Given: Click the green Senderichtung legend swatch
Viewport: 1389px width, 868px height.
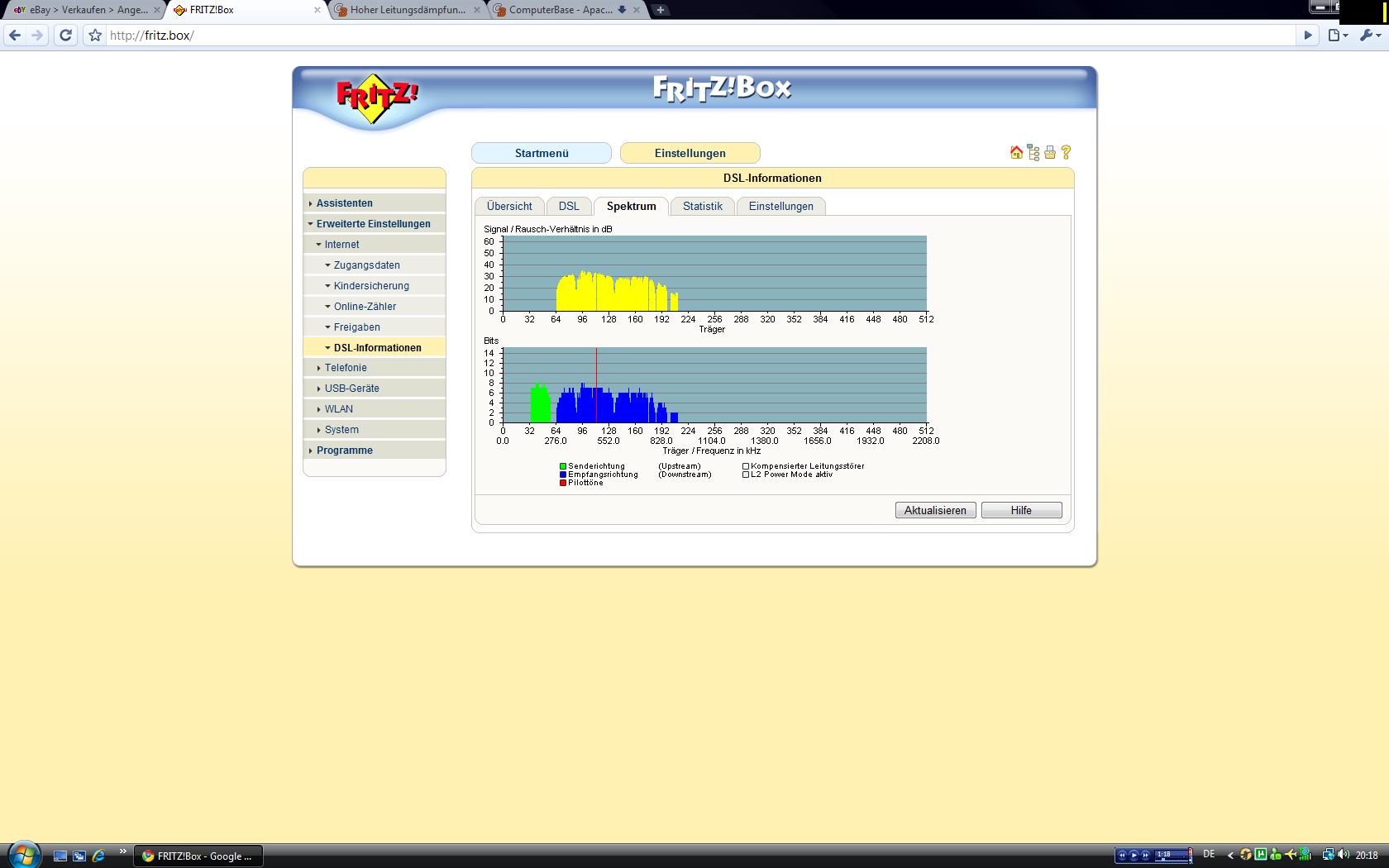Looking at the screenshot, I should click(563, 466).
